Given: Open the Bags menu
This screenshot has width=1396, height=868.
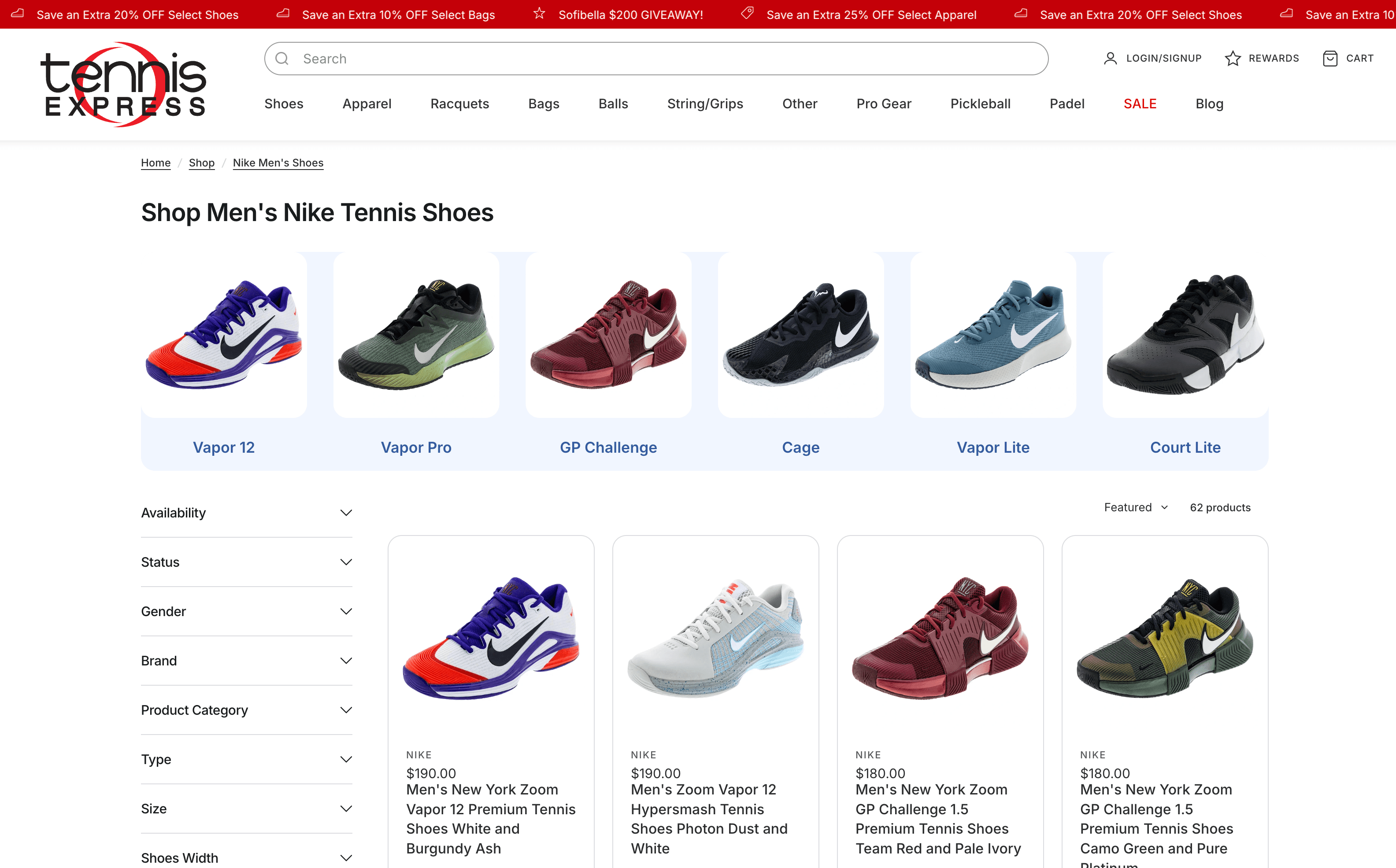Looking at the screenshot, I should 543,104.
